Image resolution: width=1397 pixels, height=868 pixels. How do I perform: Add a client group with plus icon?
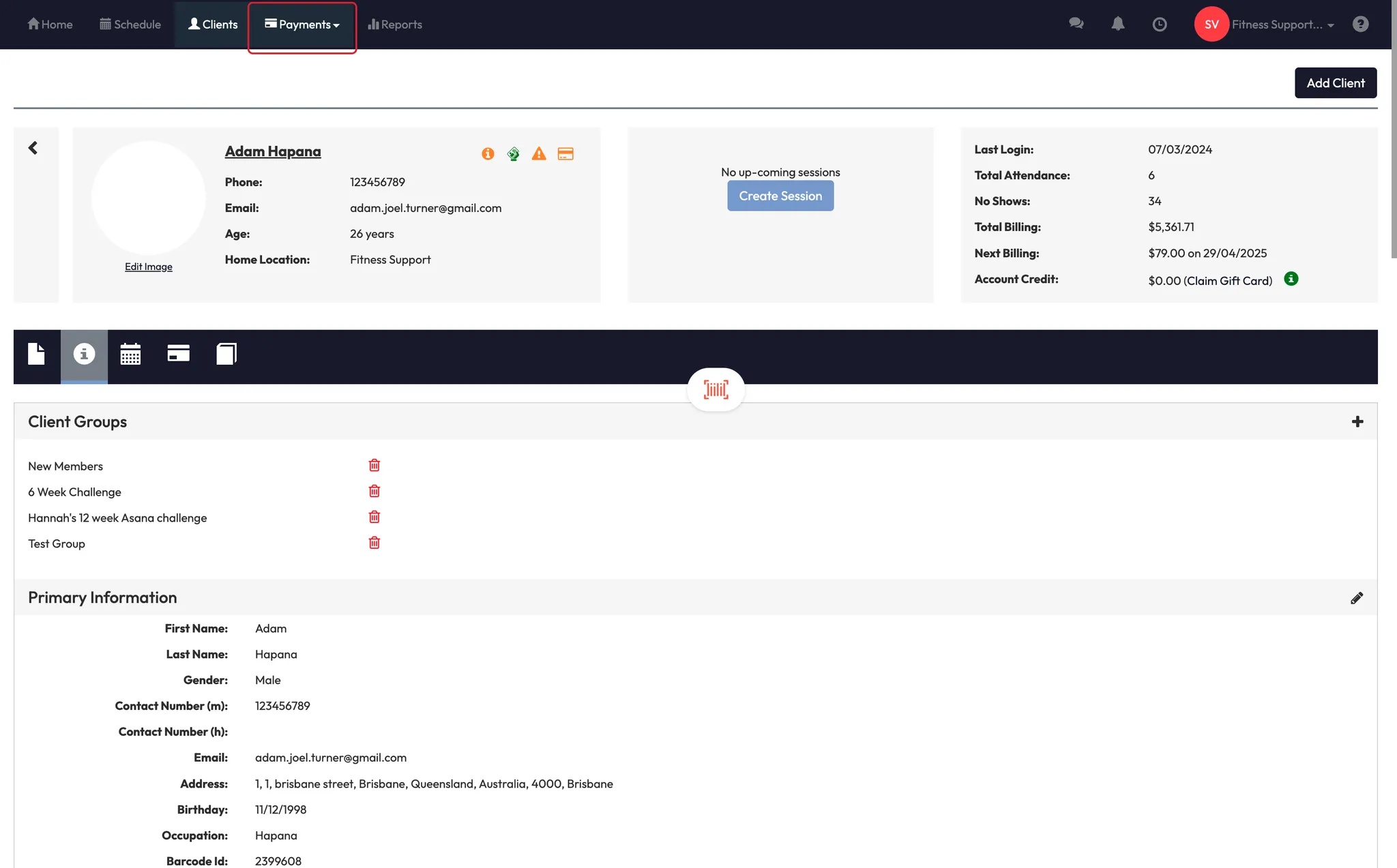(1357, 422)
